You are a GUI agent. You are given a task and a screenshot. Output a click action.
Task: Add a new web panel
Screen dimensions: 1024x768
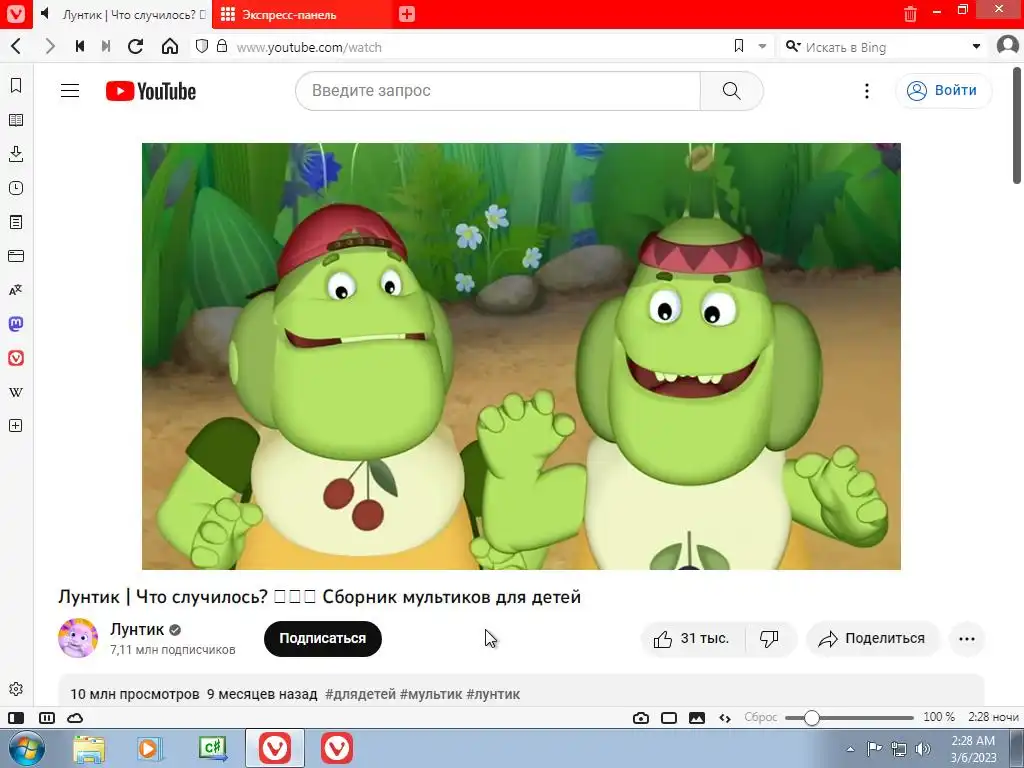(x=16, y=426)
